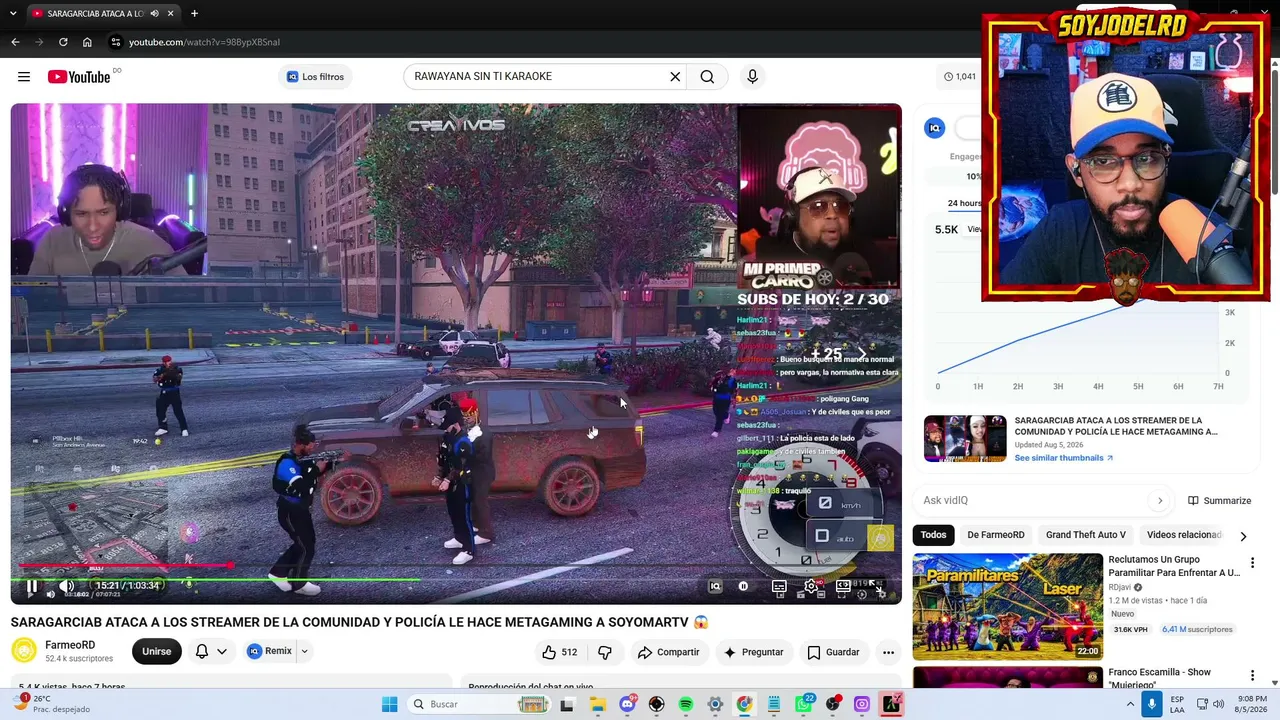
Task: Open the FarmeoRD channel avatar
Action: 24,651
